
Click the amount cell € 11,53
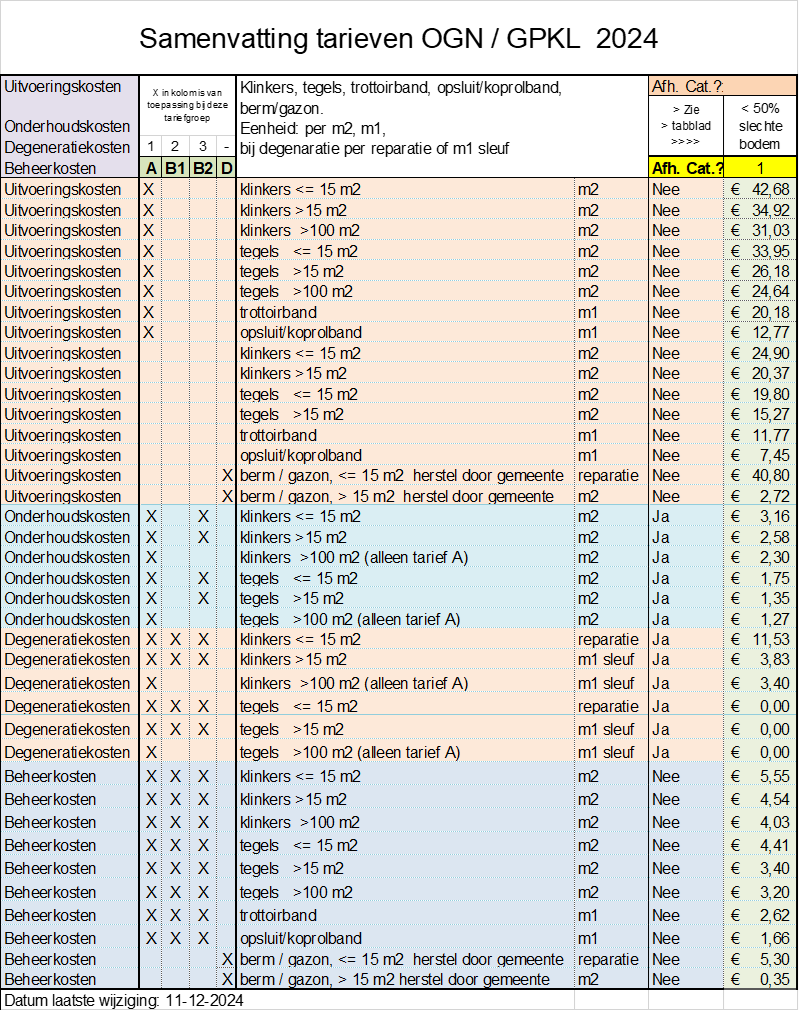click(760, 639)
